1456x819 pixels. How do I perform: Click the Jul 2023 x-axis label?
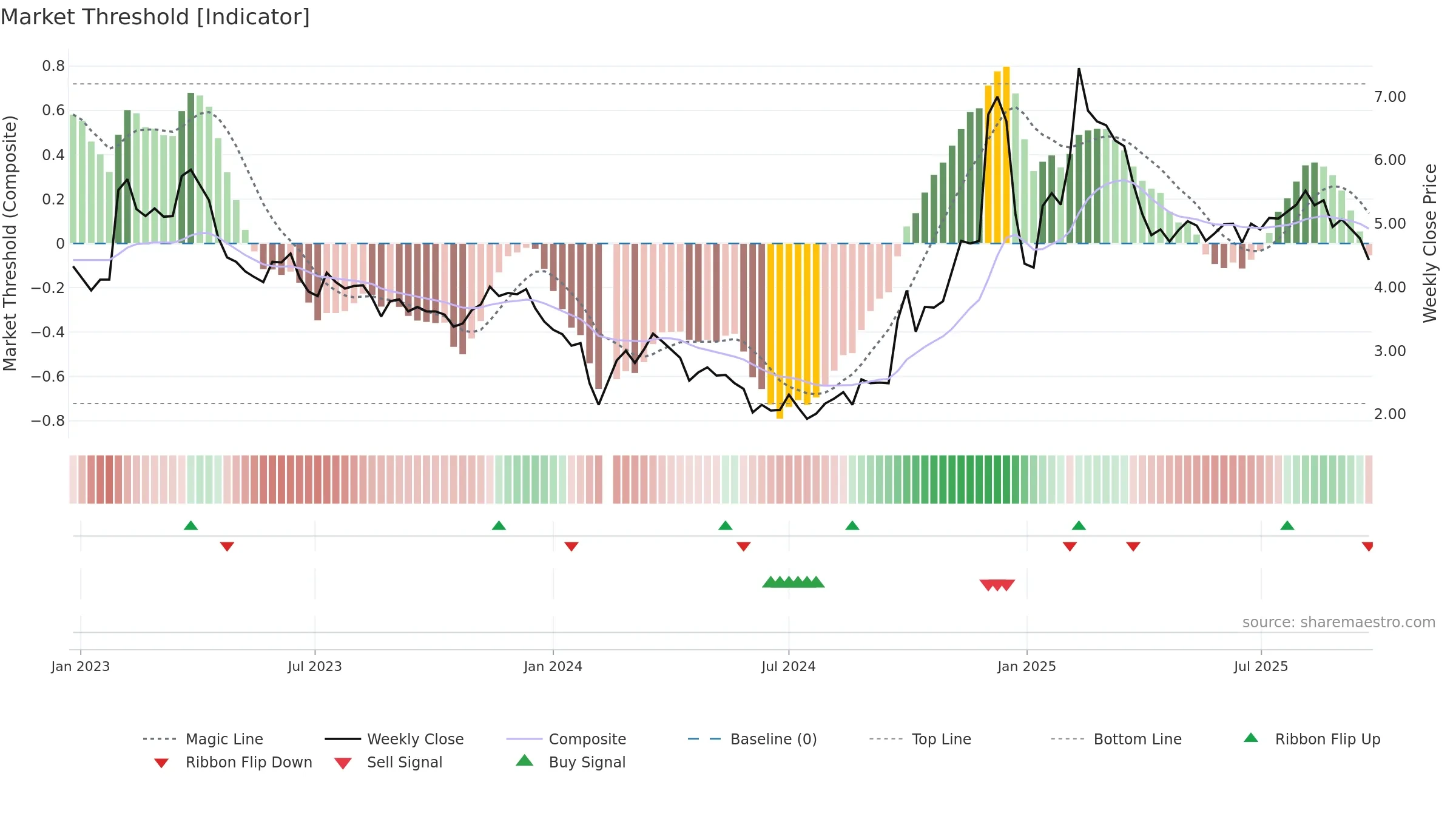pos(315,667)
